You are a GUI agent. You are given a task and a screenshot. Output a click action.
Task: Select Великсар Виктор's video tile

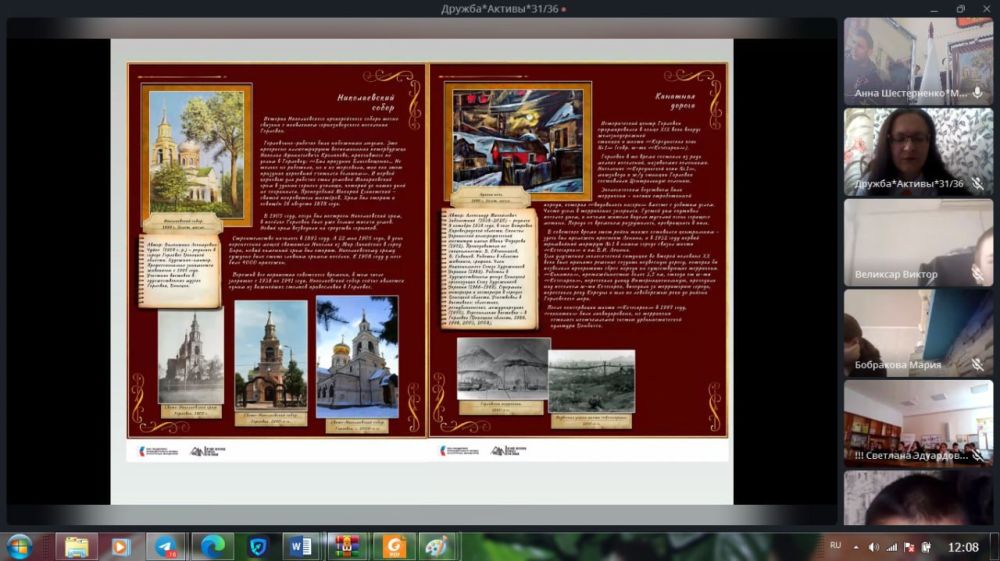point(918,242)
